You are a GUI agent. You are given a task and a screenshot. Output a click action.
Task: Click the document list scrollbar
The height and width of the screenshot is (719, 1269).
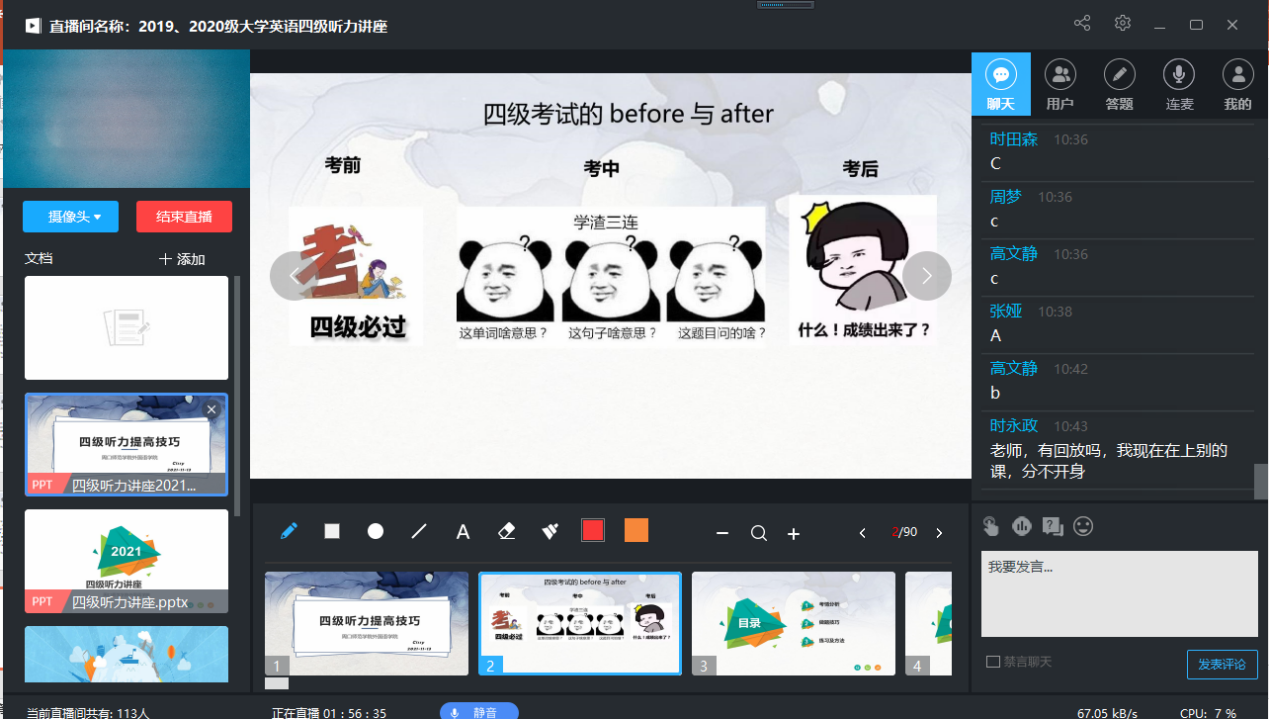coord(237,397)
